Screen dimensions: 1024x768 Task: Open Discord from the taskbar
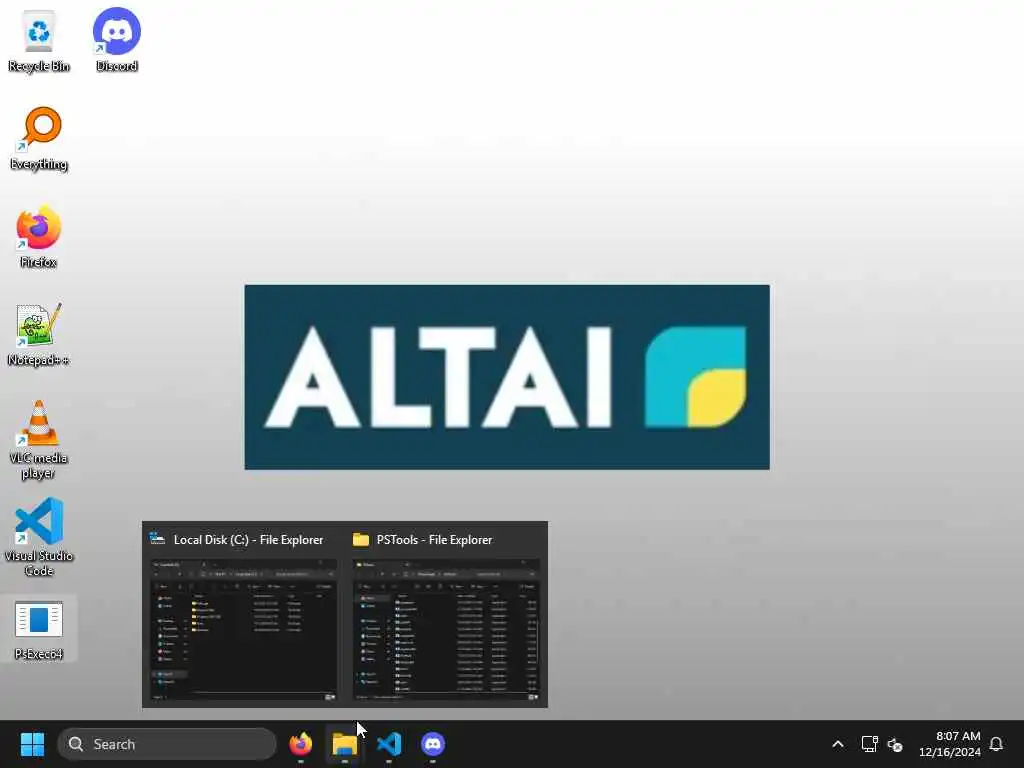click(x=432, y=744)
